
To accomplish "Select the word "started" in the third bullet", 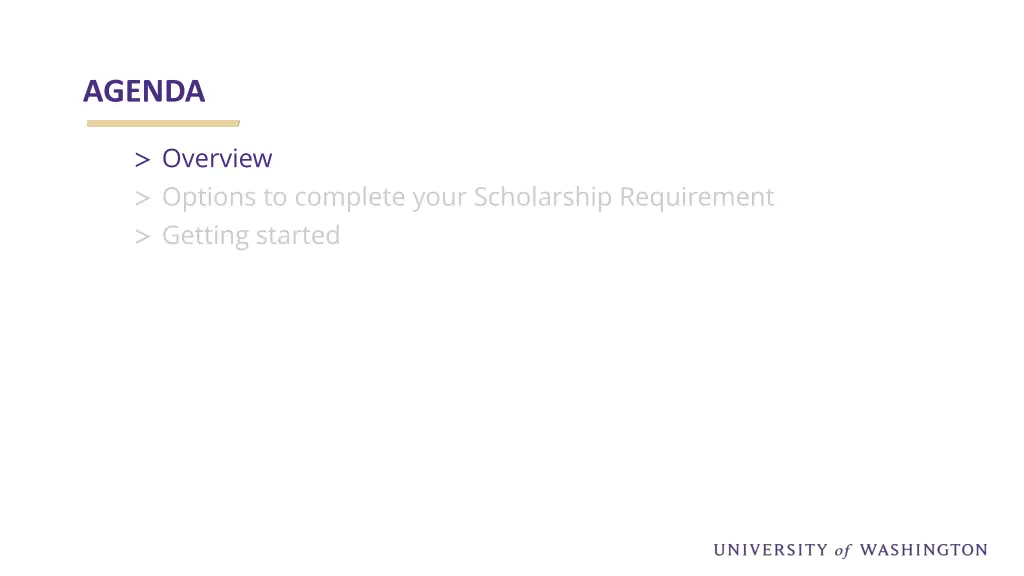I will tap(298, 236).
